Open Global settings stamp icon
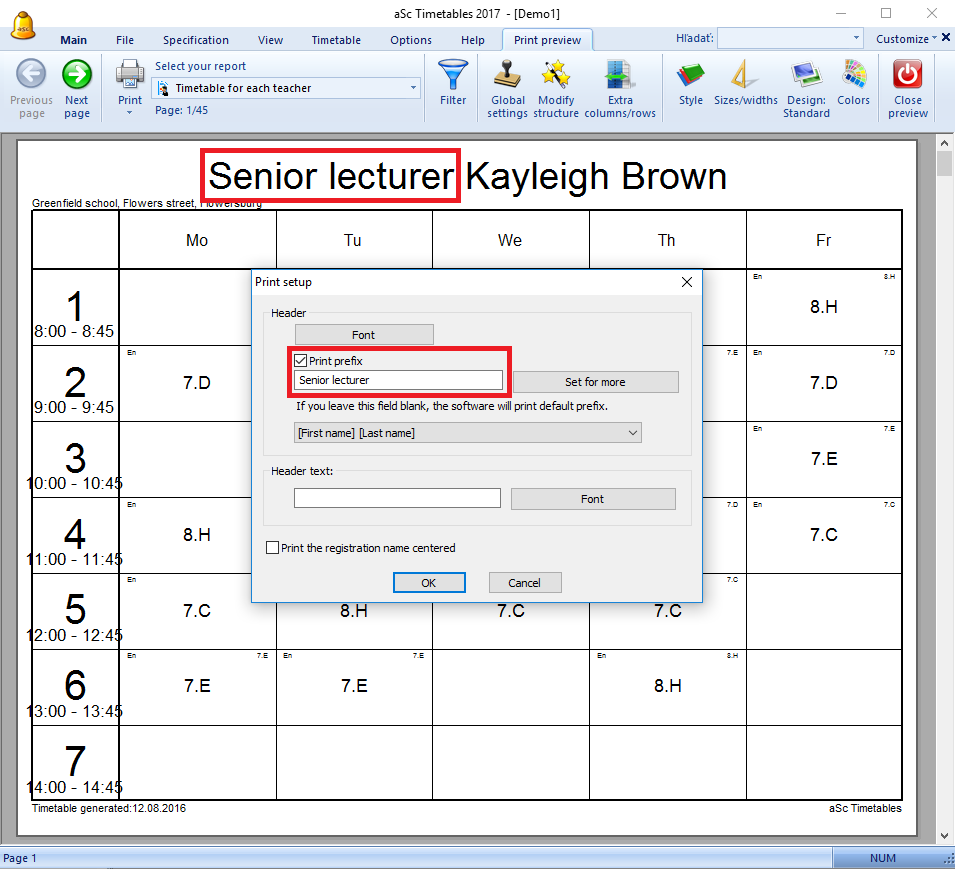Screen dimensions: 956x870 click(508, 75)
